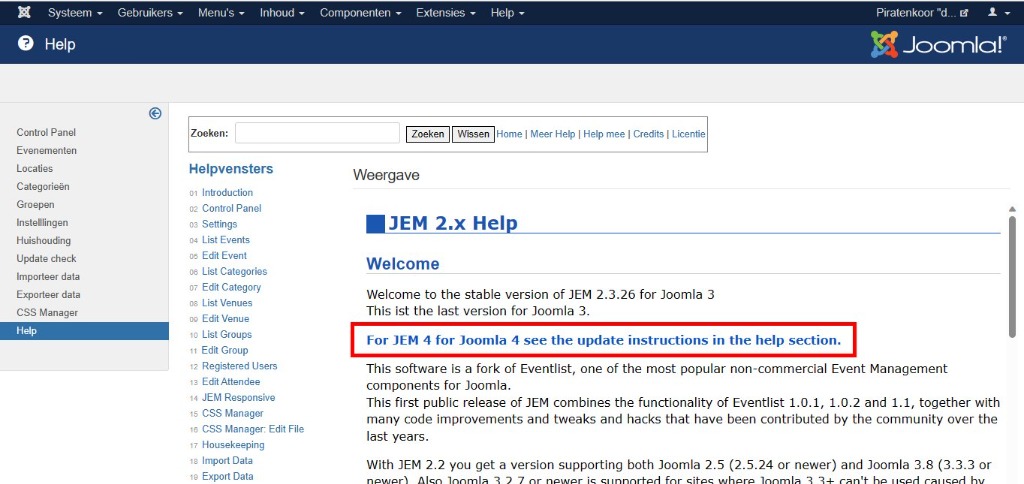Open the Credits link
The image size is (1024, 484).
(x=648, y=134)
